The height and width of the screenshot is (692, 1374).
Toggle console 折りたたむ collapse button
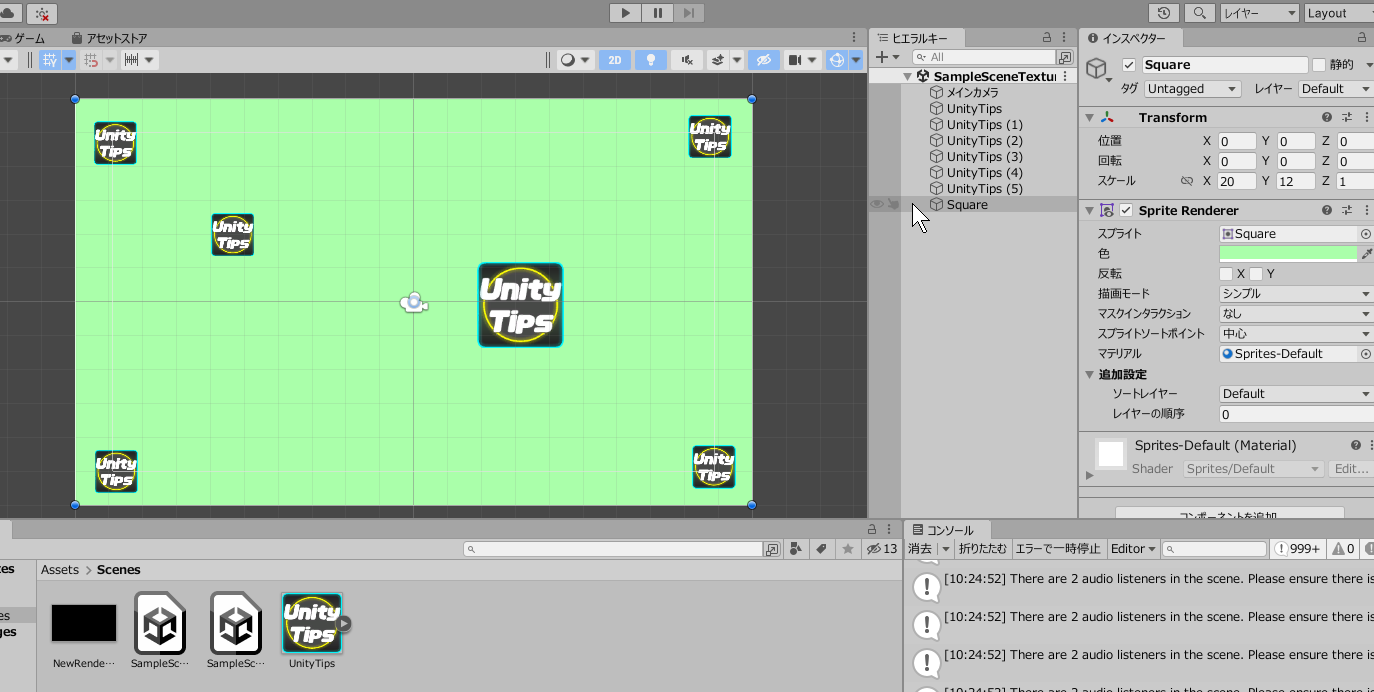click(x=982, y=549)
